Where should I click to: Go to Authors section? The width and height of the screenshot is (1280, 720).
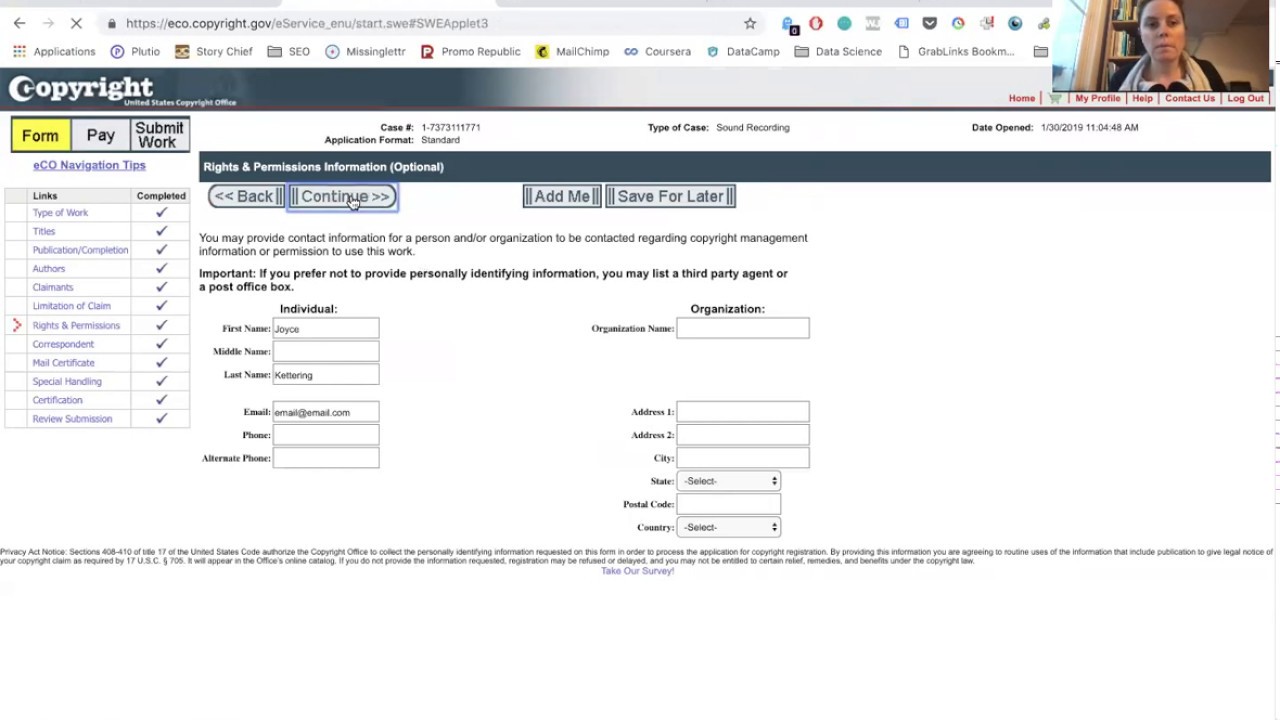48,269
